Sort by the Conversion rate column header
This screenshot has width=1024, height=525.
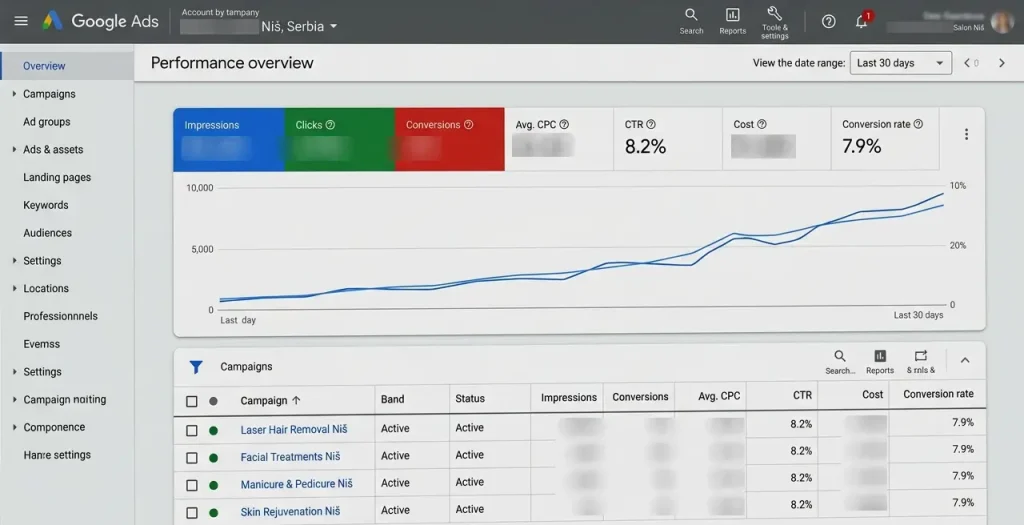pos(938,394)
